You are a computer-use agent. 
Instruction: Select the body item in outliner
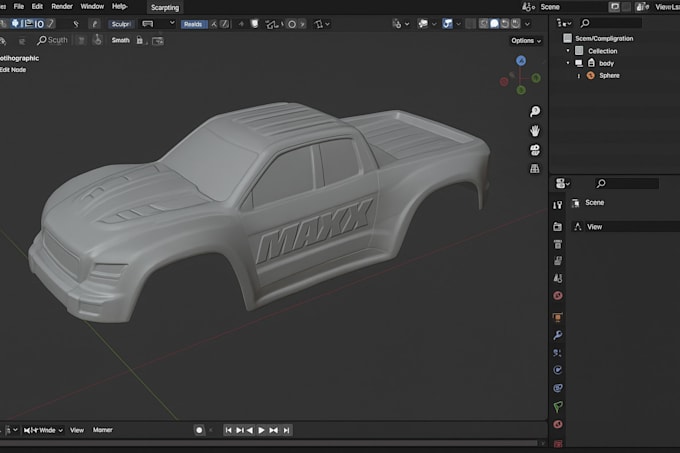(x=606, y=63)
